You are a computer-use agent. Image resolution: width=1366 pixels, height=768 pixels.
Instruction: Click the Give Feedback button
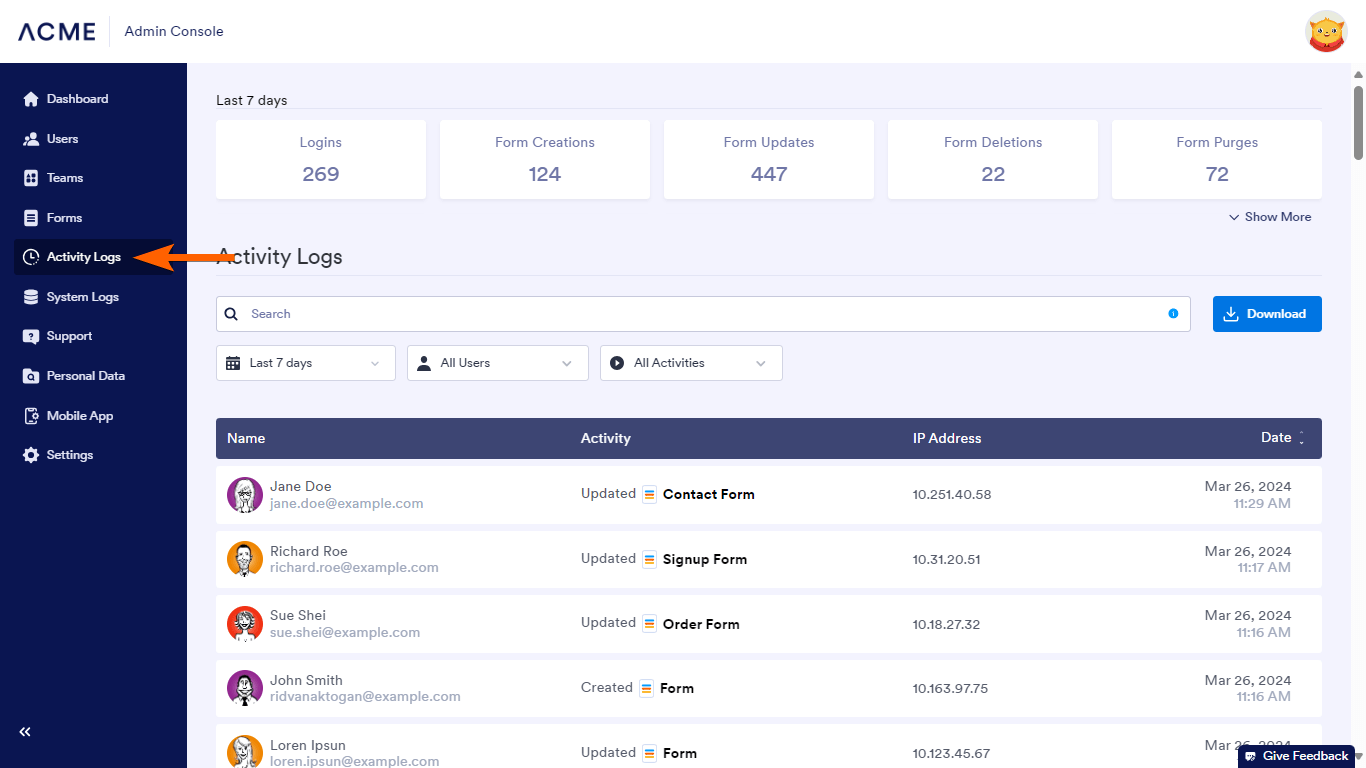pos(1297,756)
